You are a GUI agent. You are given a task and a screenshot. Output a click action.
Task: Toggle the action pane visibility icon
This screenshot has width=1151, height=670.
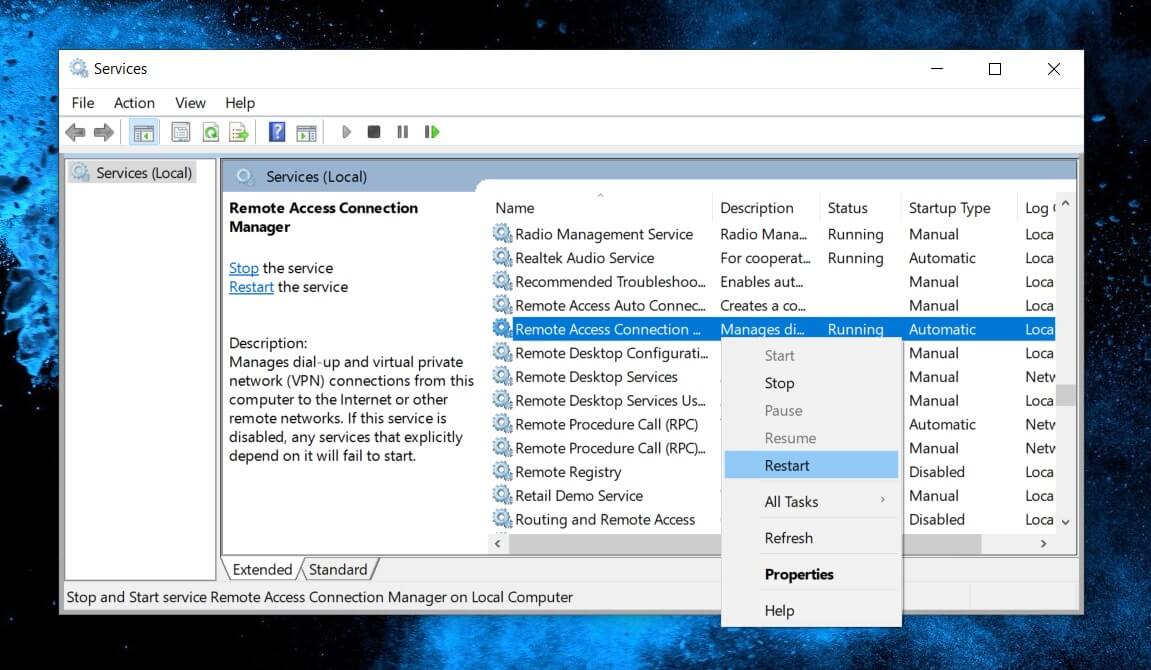click(x=306, y=131)
